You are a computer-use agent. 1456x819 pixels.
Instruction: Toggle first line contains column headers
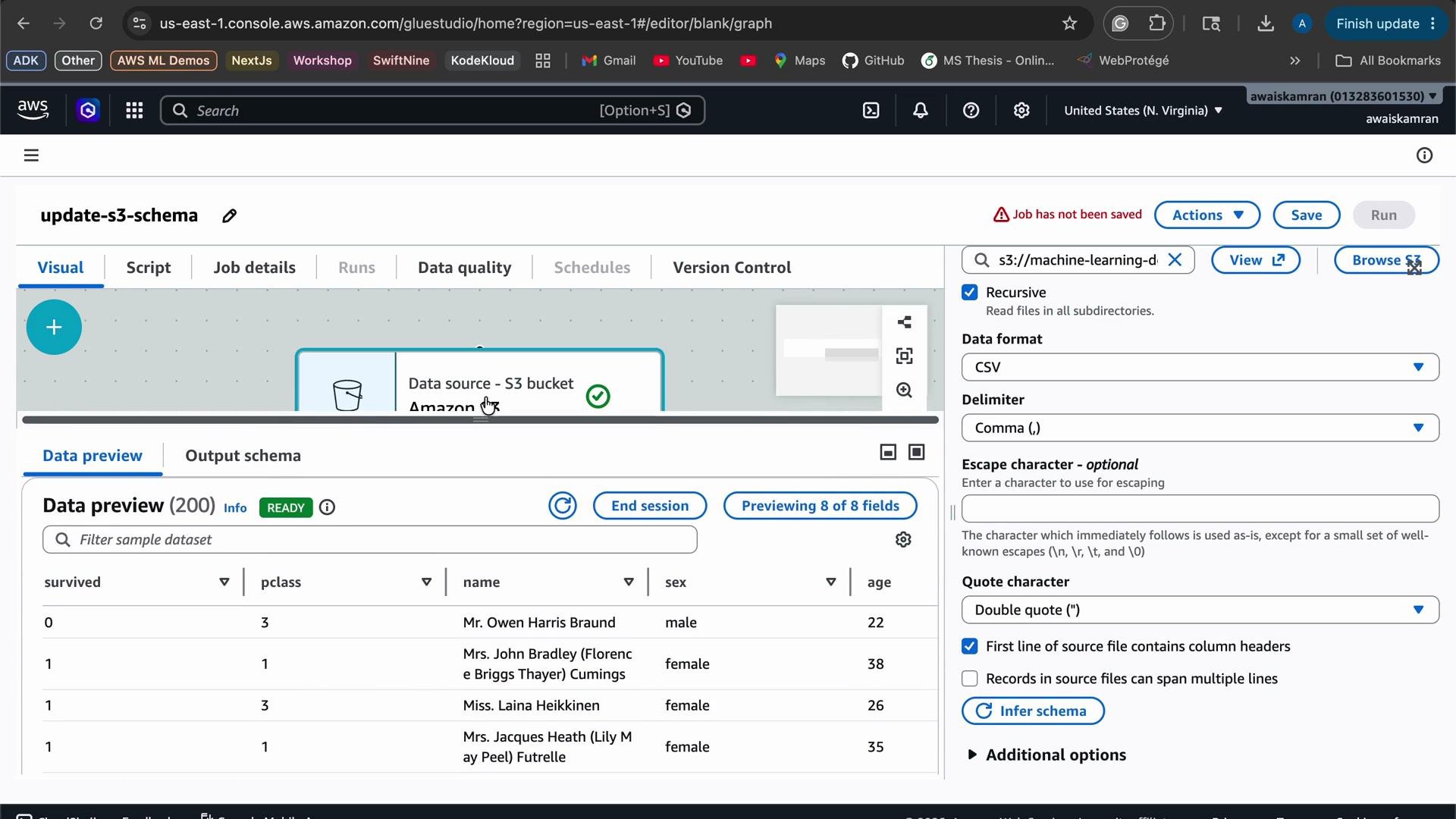(970, 646)
